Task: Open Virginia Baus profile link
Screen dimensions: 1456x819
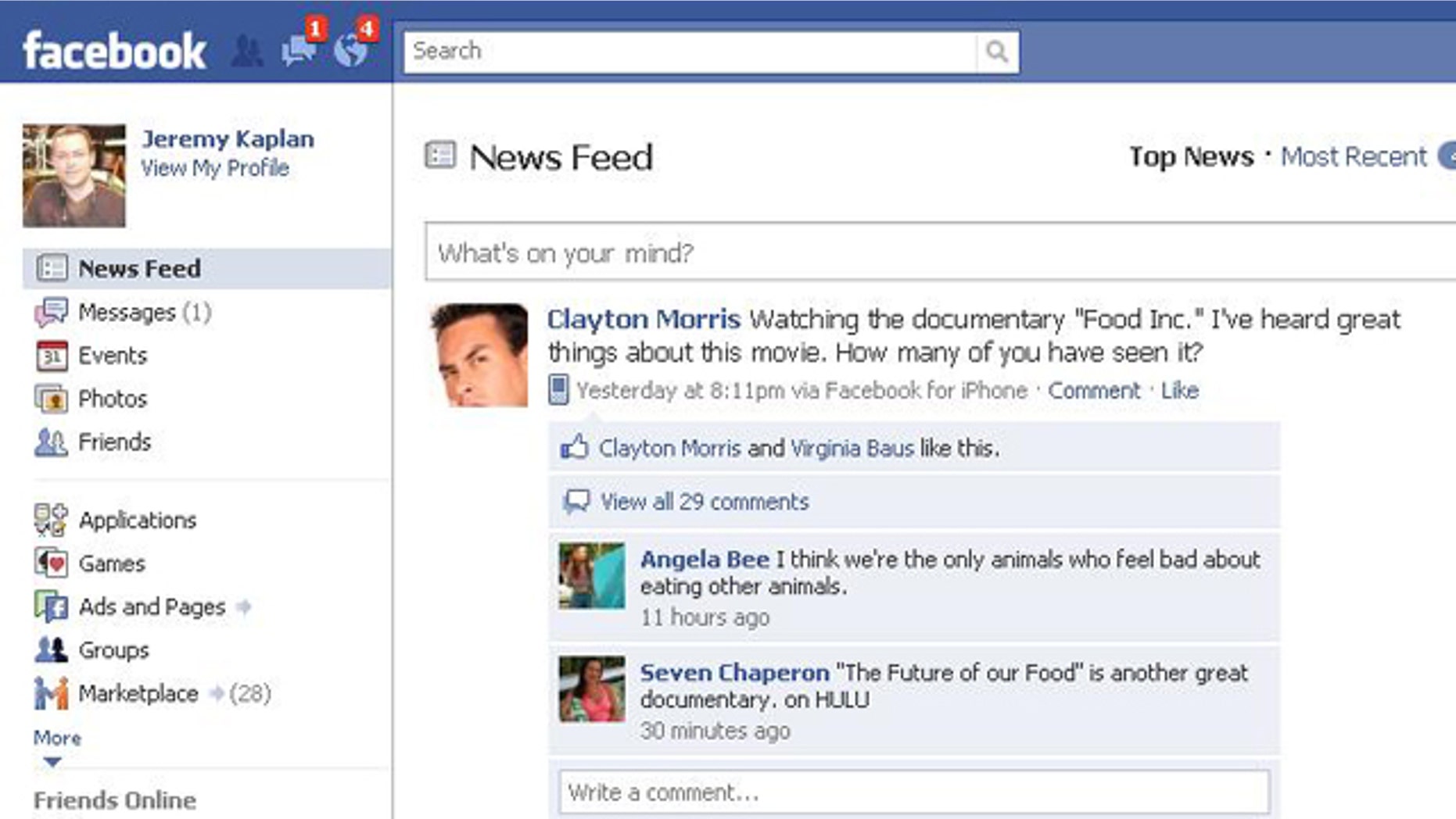Action: (852, 449)
